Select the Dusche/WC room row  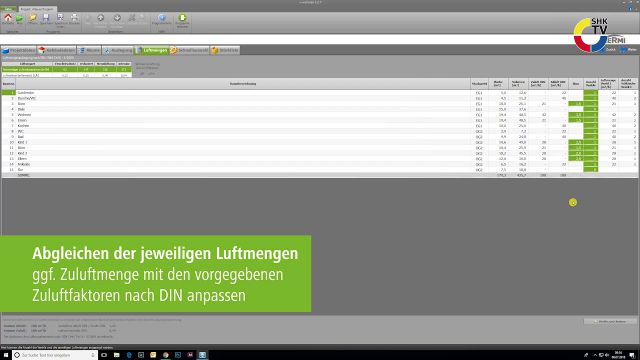coord(319,98)
